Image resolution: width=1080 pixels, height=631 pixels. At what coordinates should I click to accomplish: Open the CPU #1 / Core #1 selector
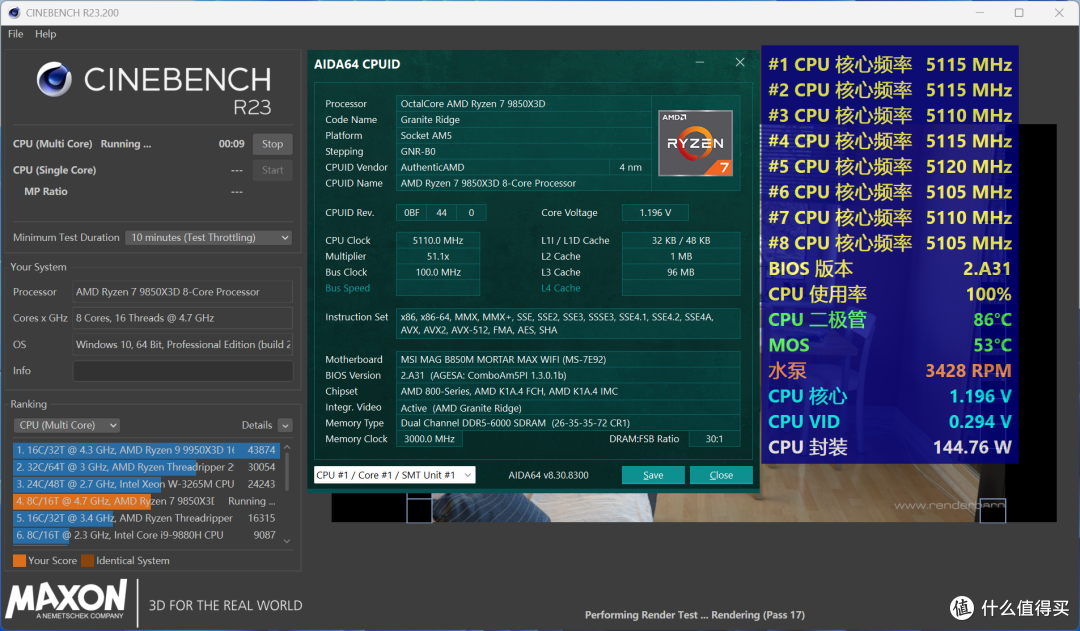[x=395, y=475]
